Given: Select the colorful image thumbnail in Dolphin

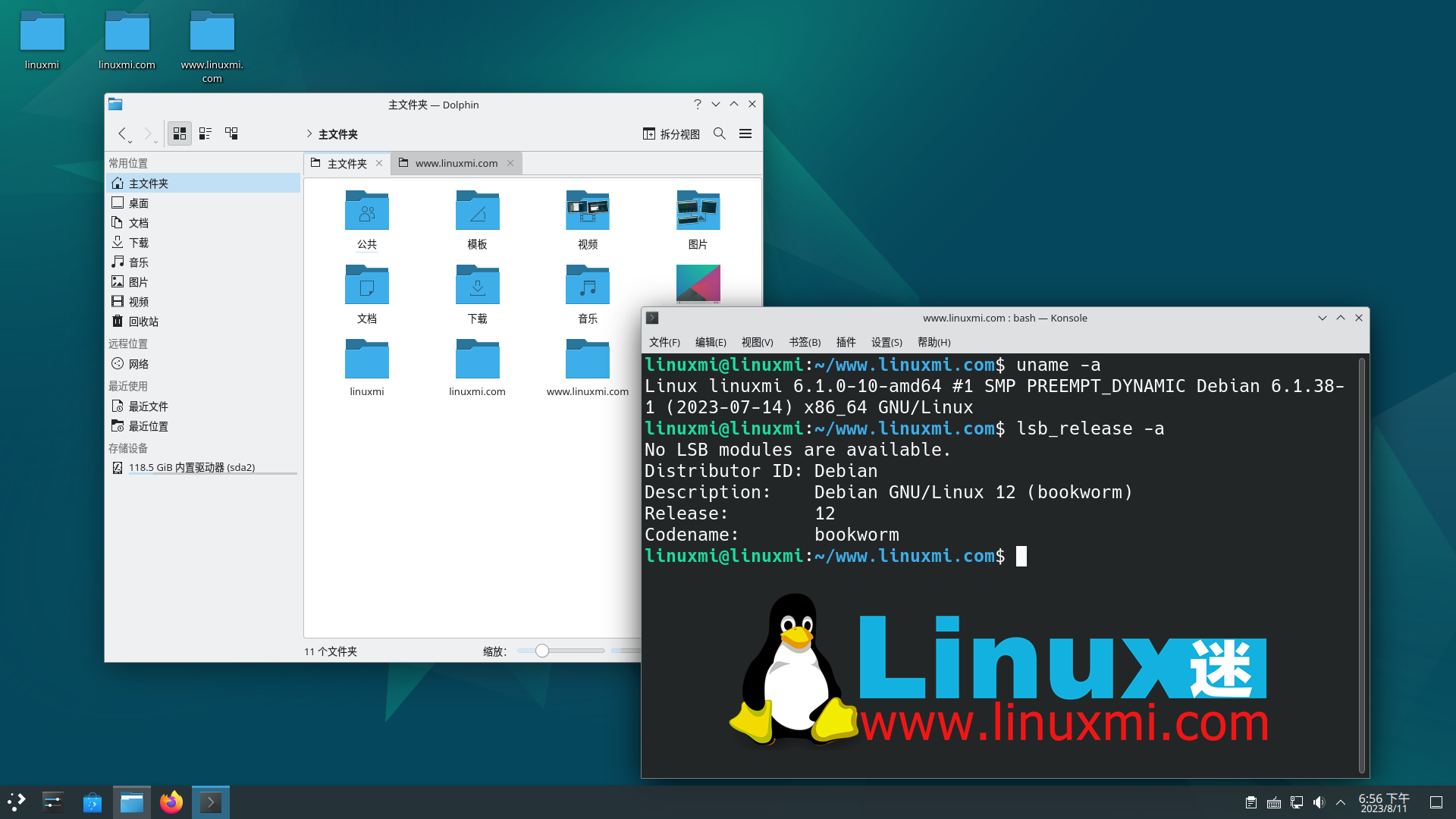Looking at the screenshot, I should coord(698,284).
